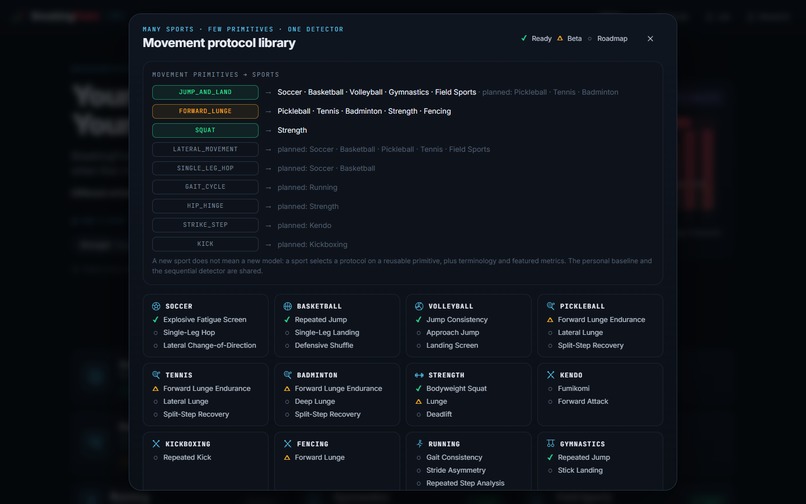Click the Fencing crossed-swords icon

287,444
